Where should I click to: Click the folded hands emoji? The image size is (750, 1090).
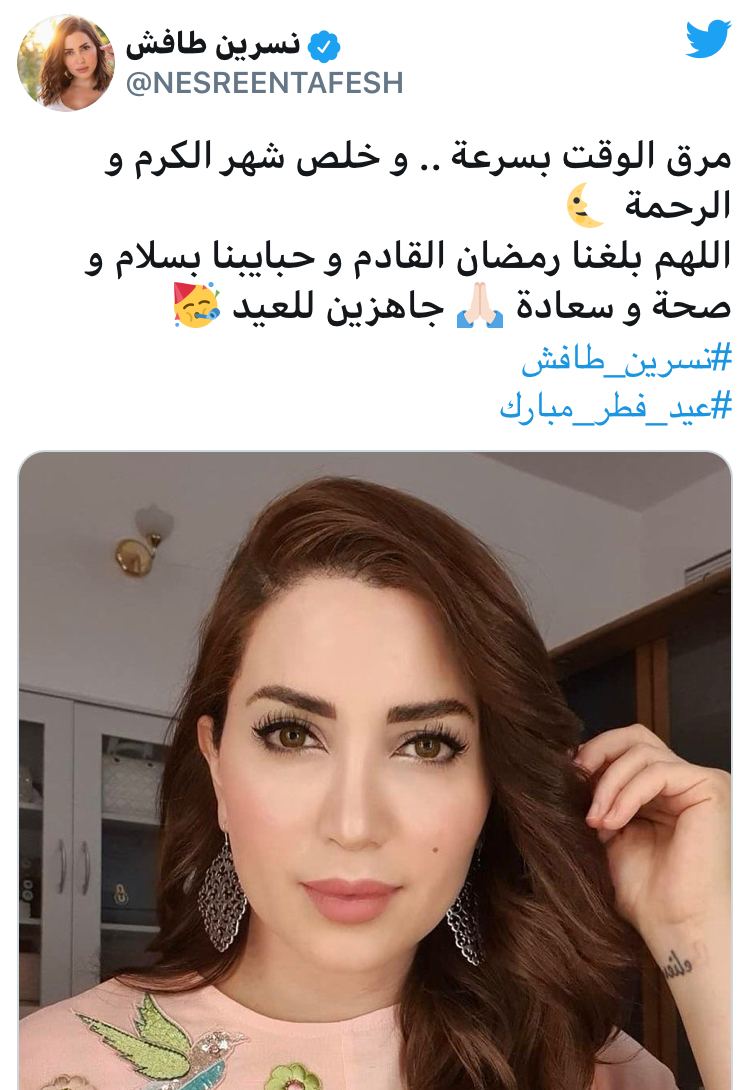480,306
